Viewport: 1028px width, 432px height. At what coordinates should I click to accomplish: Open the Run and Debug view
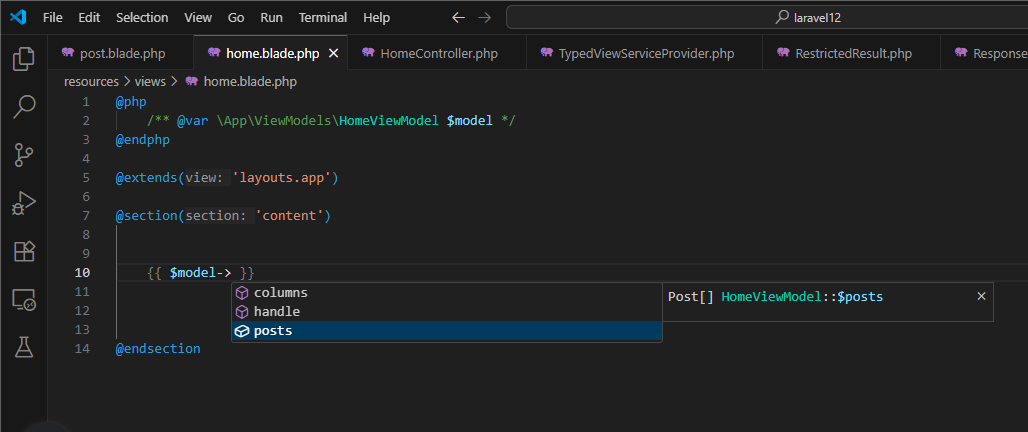tap(24, 203)
